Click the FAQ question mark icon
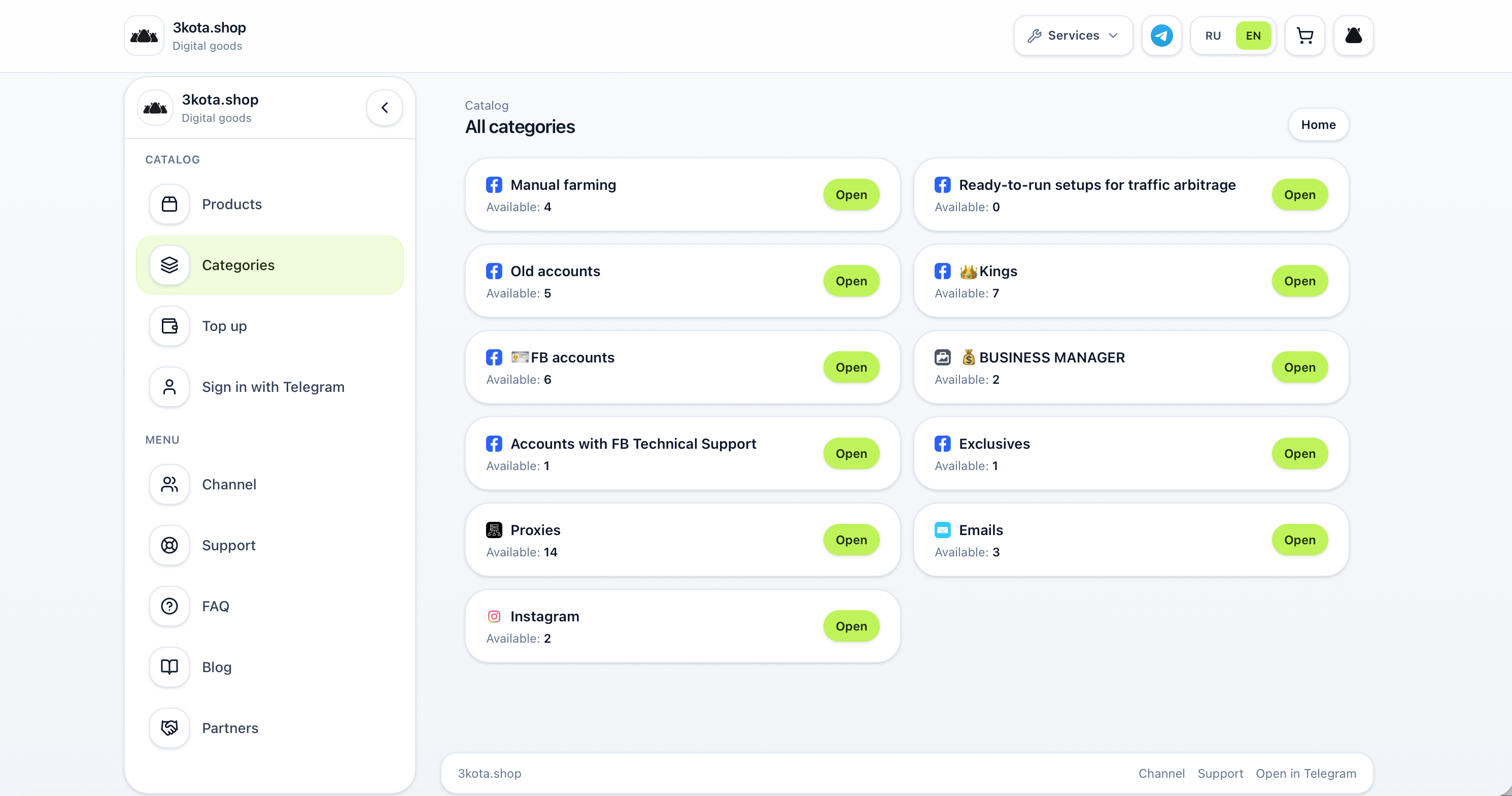 tap(169, 606)
